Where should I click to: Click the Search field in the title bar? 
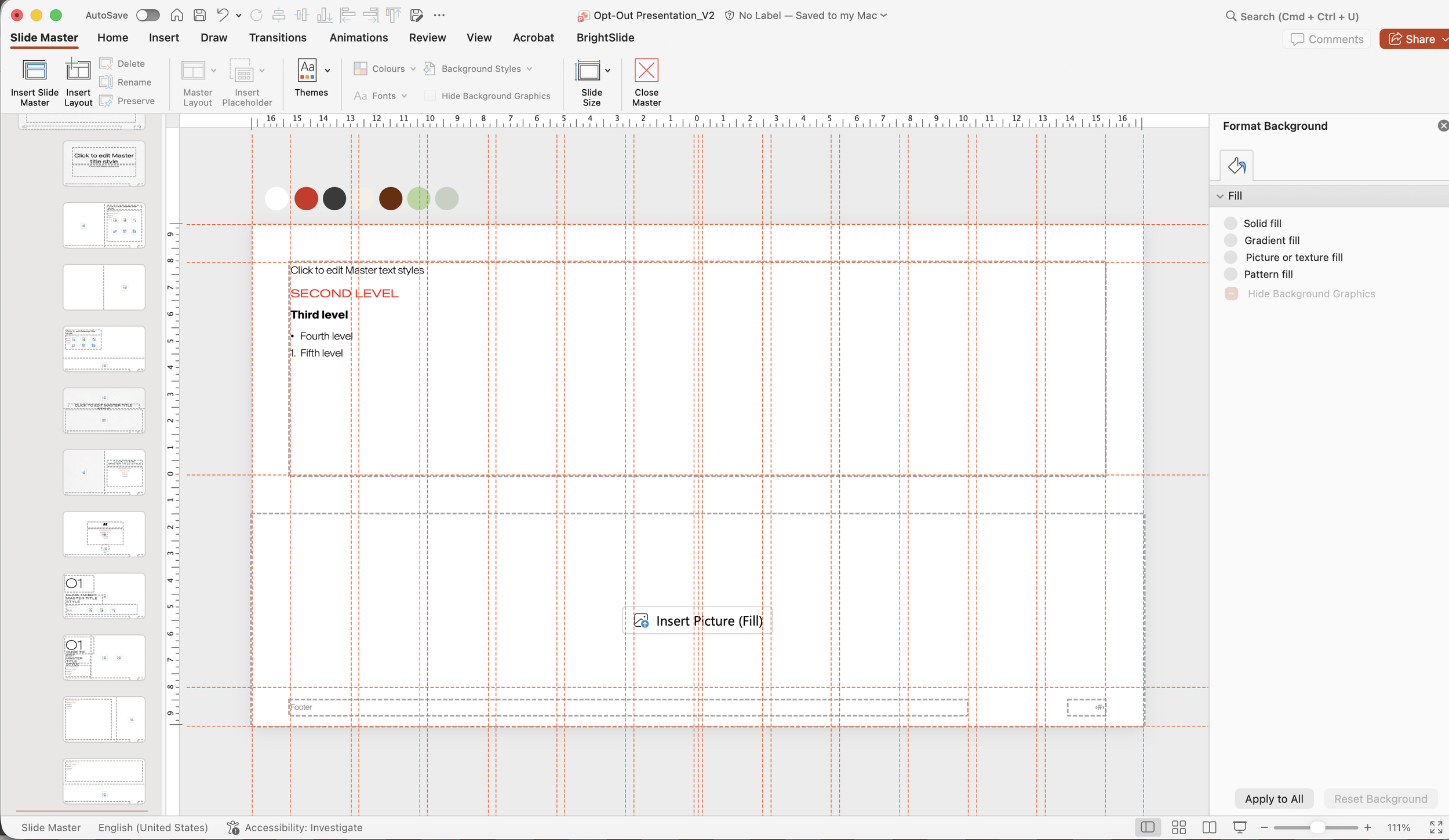click(x=1292, y=16)
